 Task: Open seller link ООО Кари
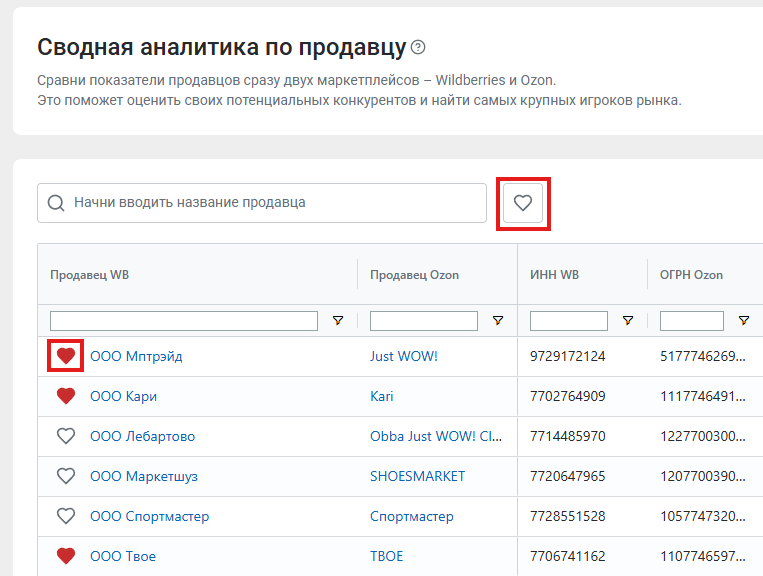tap(124, 396)
